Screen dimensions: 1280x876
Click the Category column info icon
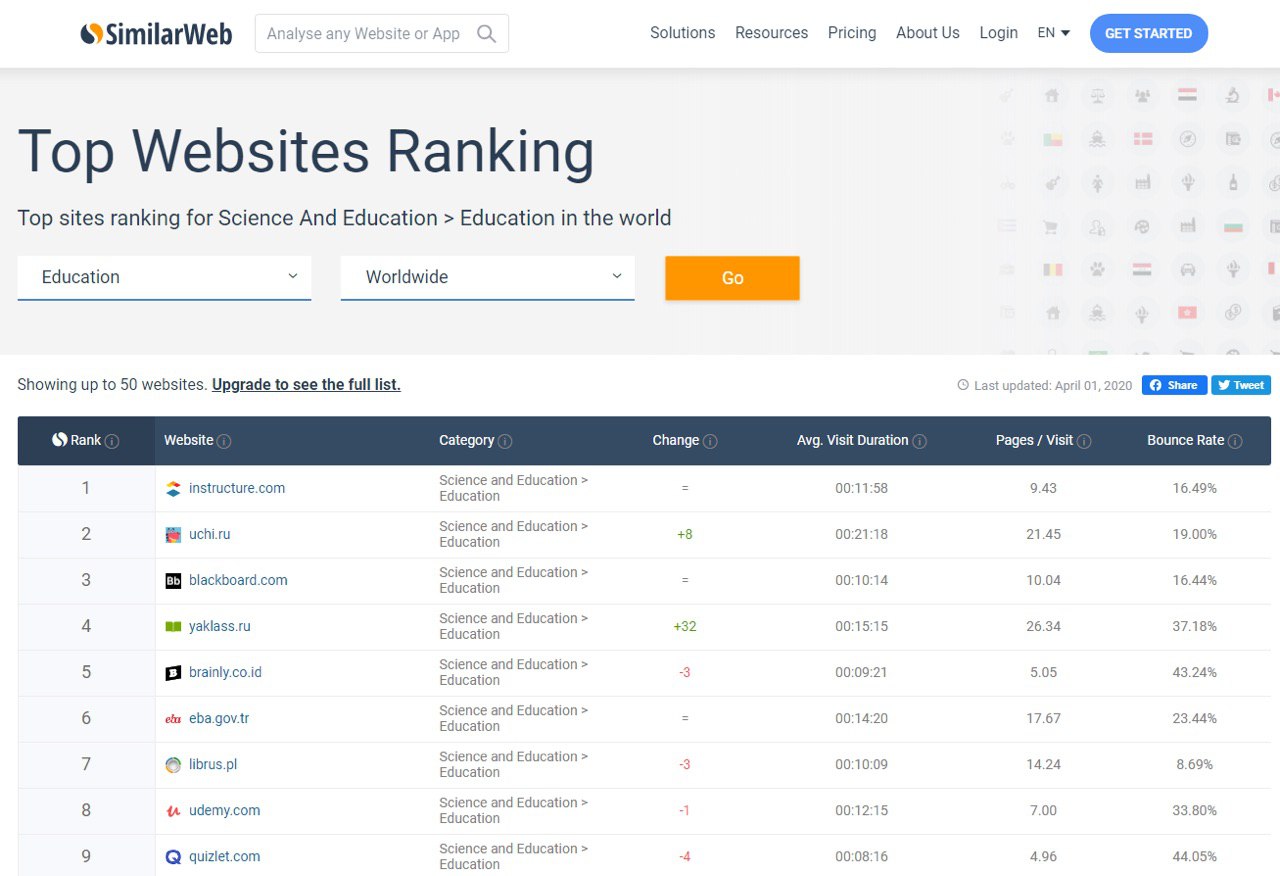505,441
